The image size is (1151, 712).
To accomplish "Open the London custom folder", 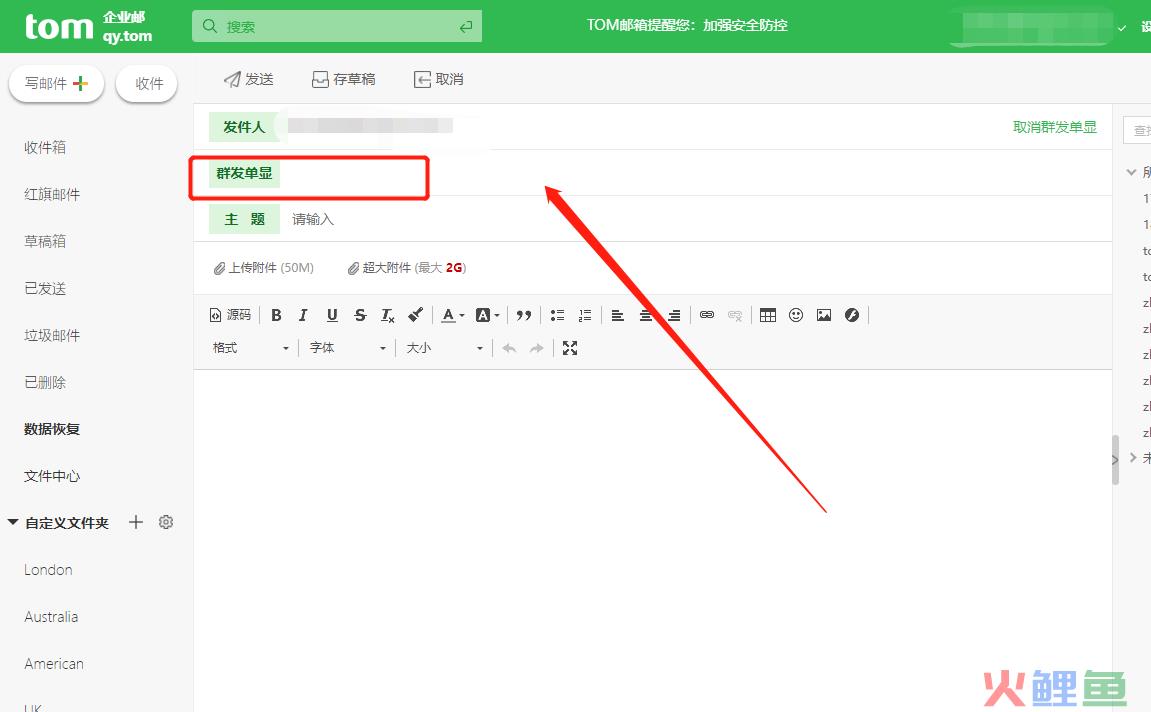I will pos(48,570).
